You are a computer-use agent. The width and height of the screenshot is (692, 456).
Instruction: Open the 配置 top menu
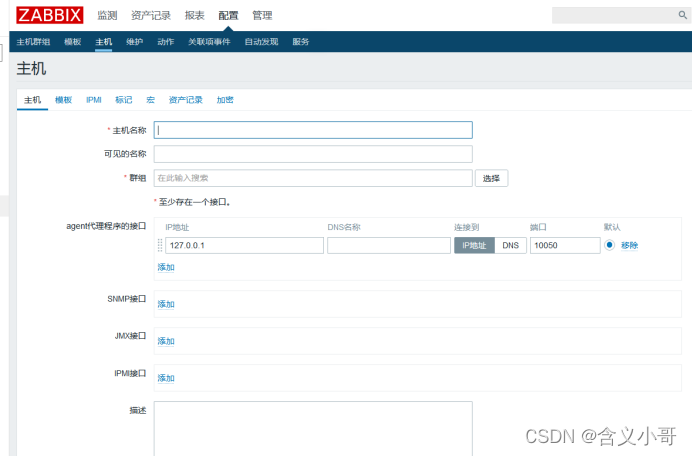pos(228,15)
